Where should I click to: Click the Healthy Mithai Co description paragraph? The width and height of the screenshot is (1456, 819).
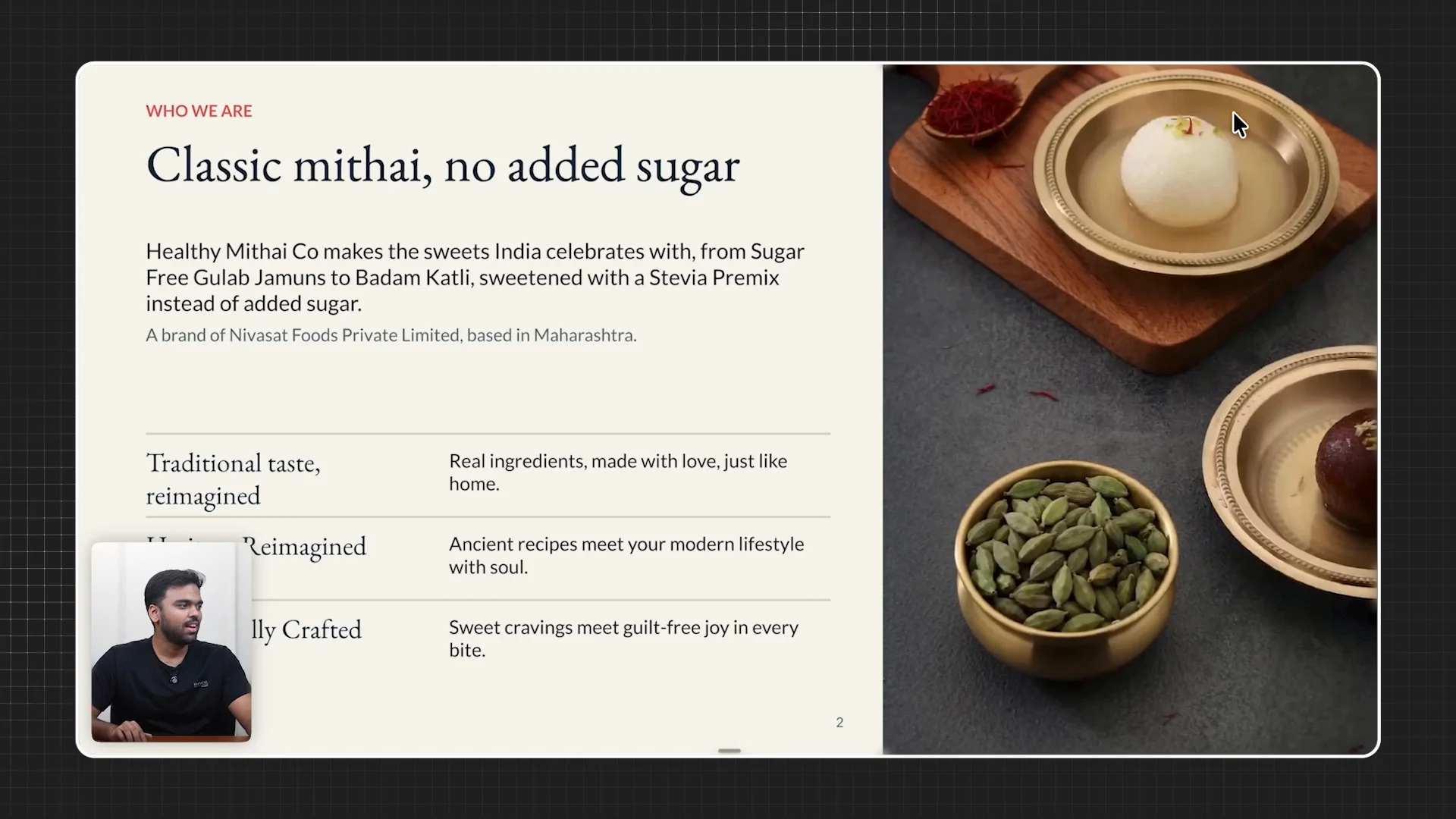[x=475, y=277]
